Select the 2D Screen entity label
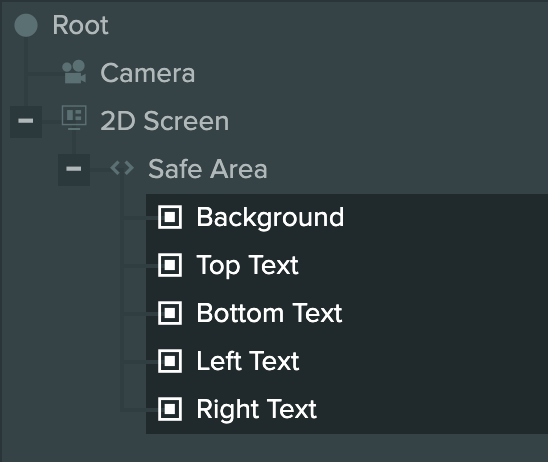 165,121
